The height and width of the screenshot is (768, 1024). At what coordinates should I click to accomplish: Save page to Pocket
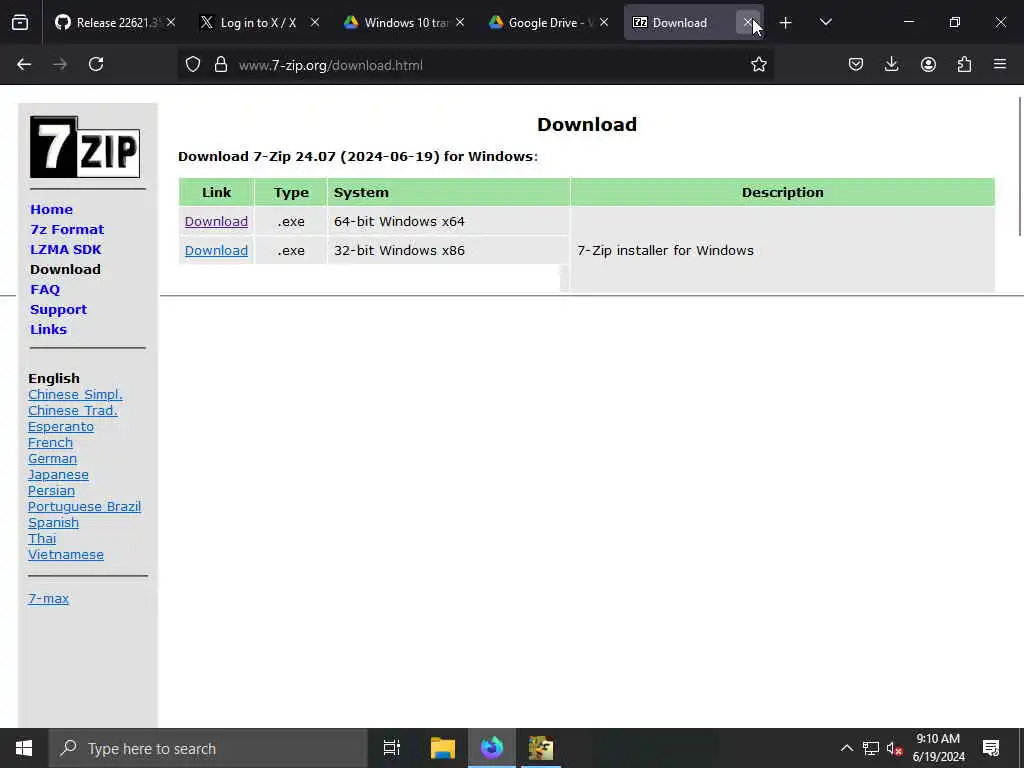pos(856,64)
